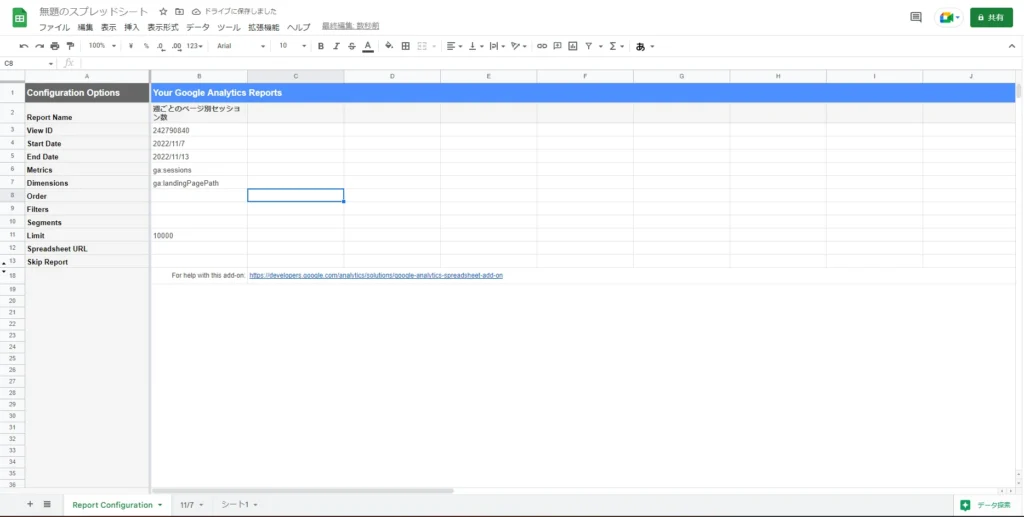Select the Report Configuration tab
This screenshot has height=517, width=1024.
(118, 505)
